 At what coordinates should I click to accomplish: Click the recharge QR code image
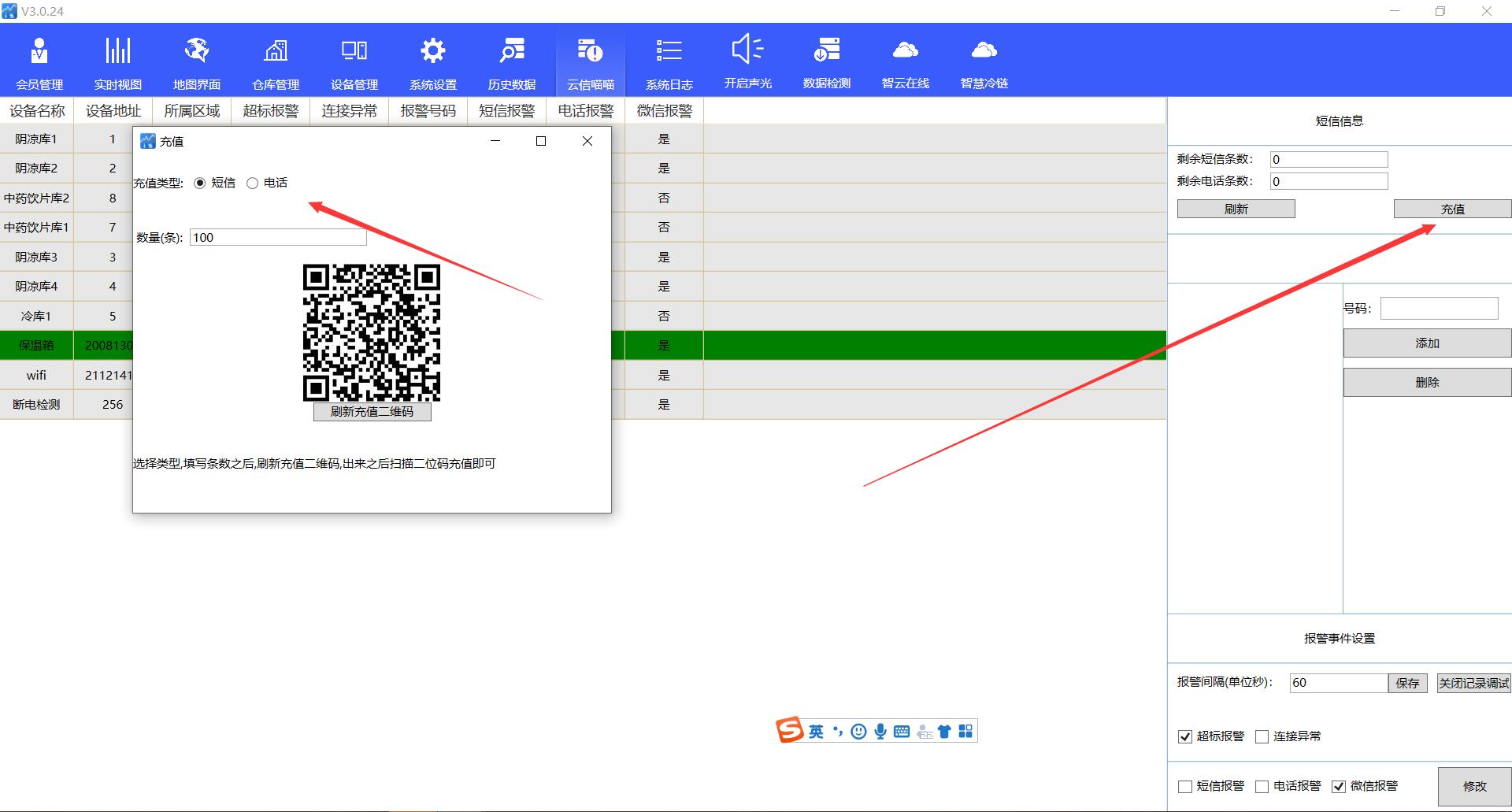pos(372,332)
